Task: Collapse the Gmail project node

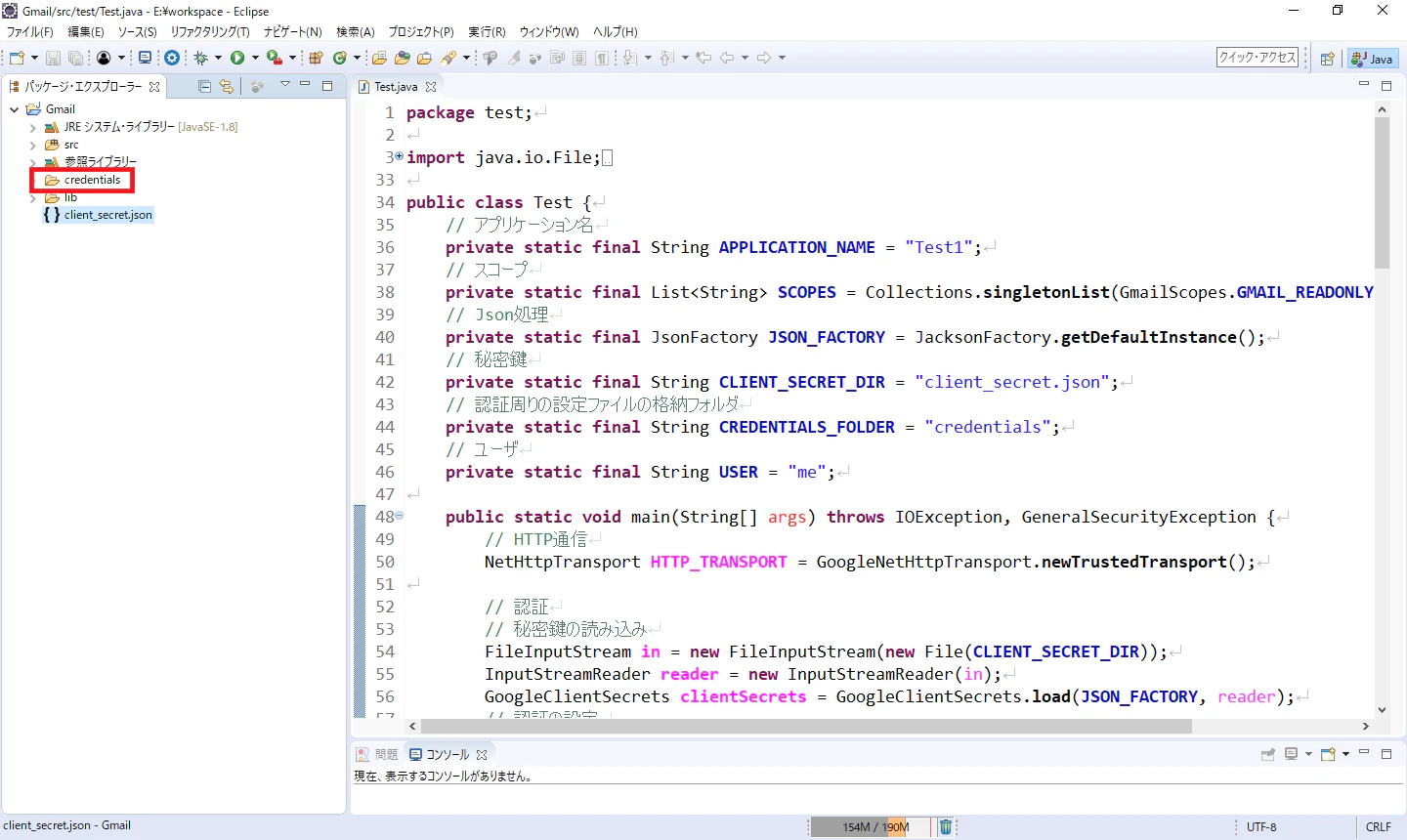Action: point(14,109)
